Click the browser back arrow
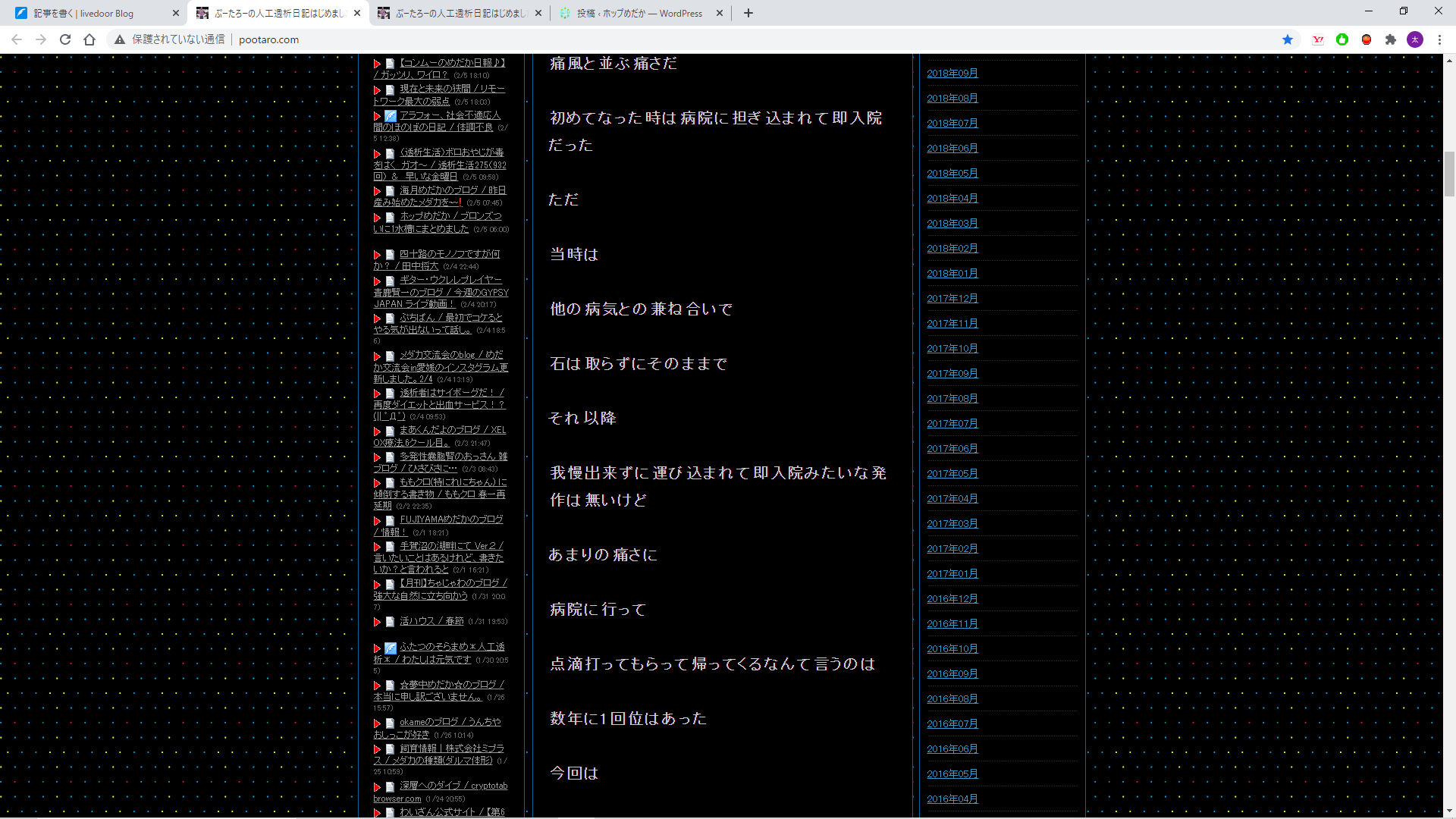The width and height of the screenshot is (1456, 819). (17, 39)
